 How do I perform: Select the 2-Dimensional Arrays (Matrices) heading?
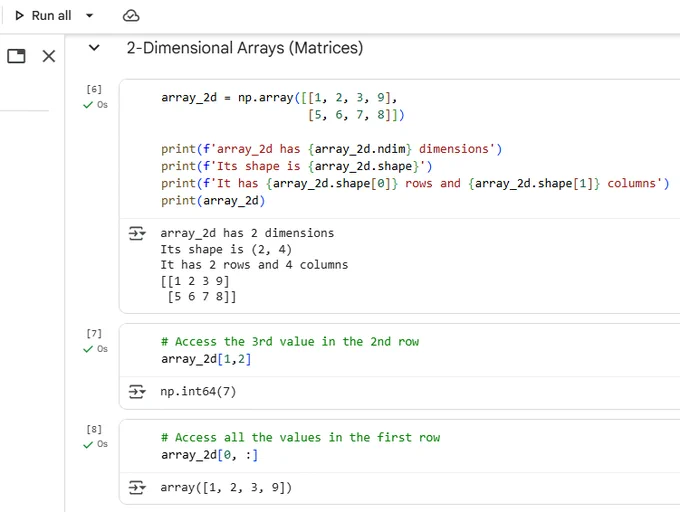[x=245, y=48]
